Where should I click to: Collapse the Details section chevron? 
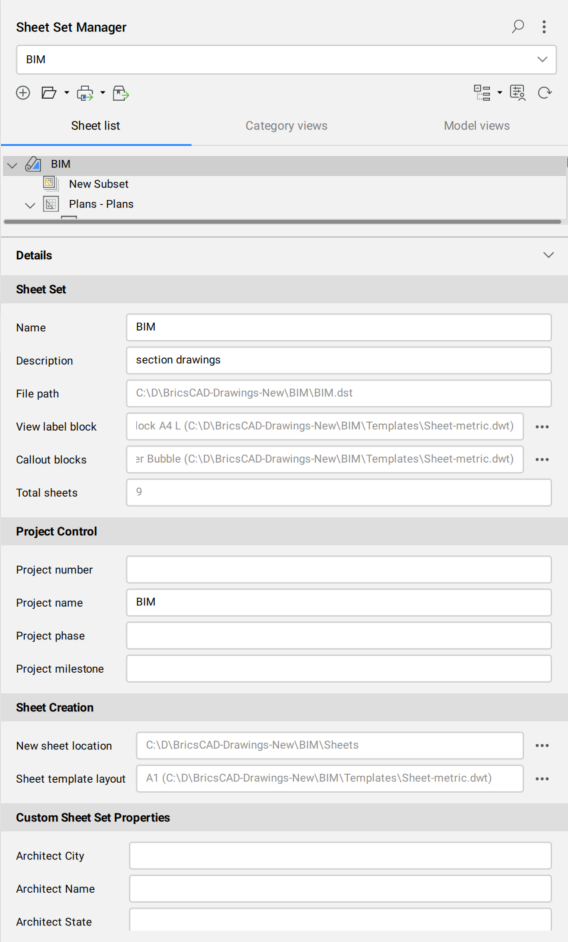(x=548, y=255)
